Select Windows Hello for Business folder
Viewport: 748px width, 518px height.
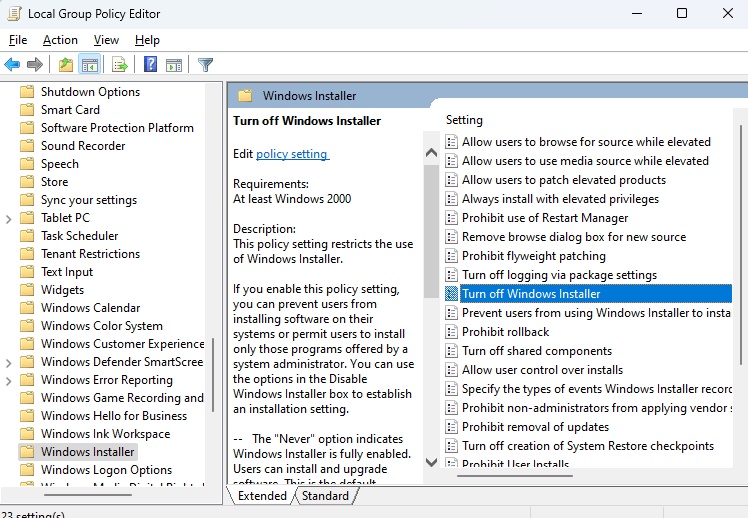[x=114, y=415]
